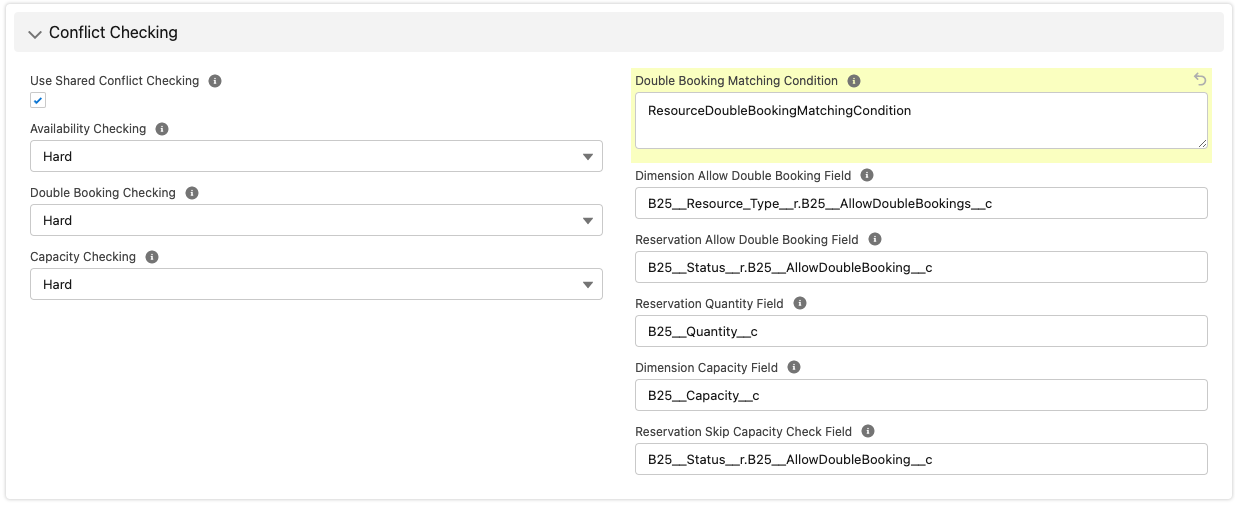
Task: Click info icon for Double Booking Matching Condition
Action: click(854, 81)
